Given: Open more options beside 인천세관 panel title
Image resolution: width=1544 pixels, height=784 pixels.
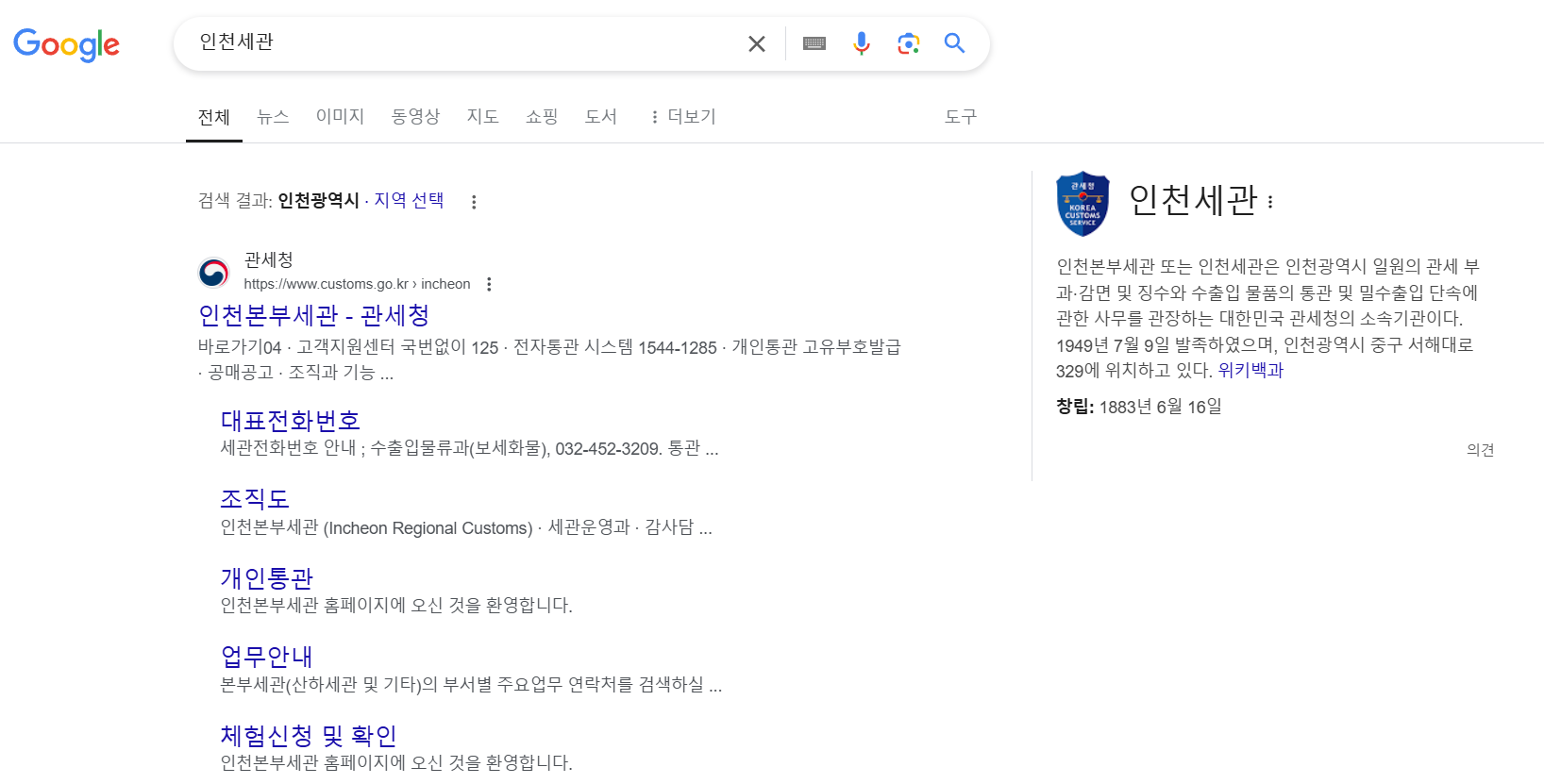Looking at the screenshot, I should click(x=1270, y=202).
